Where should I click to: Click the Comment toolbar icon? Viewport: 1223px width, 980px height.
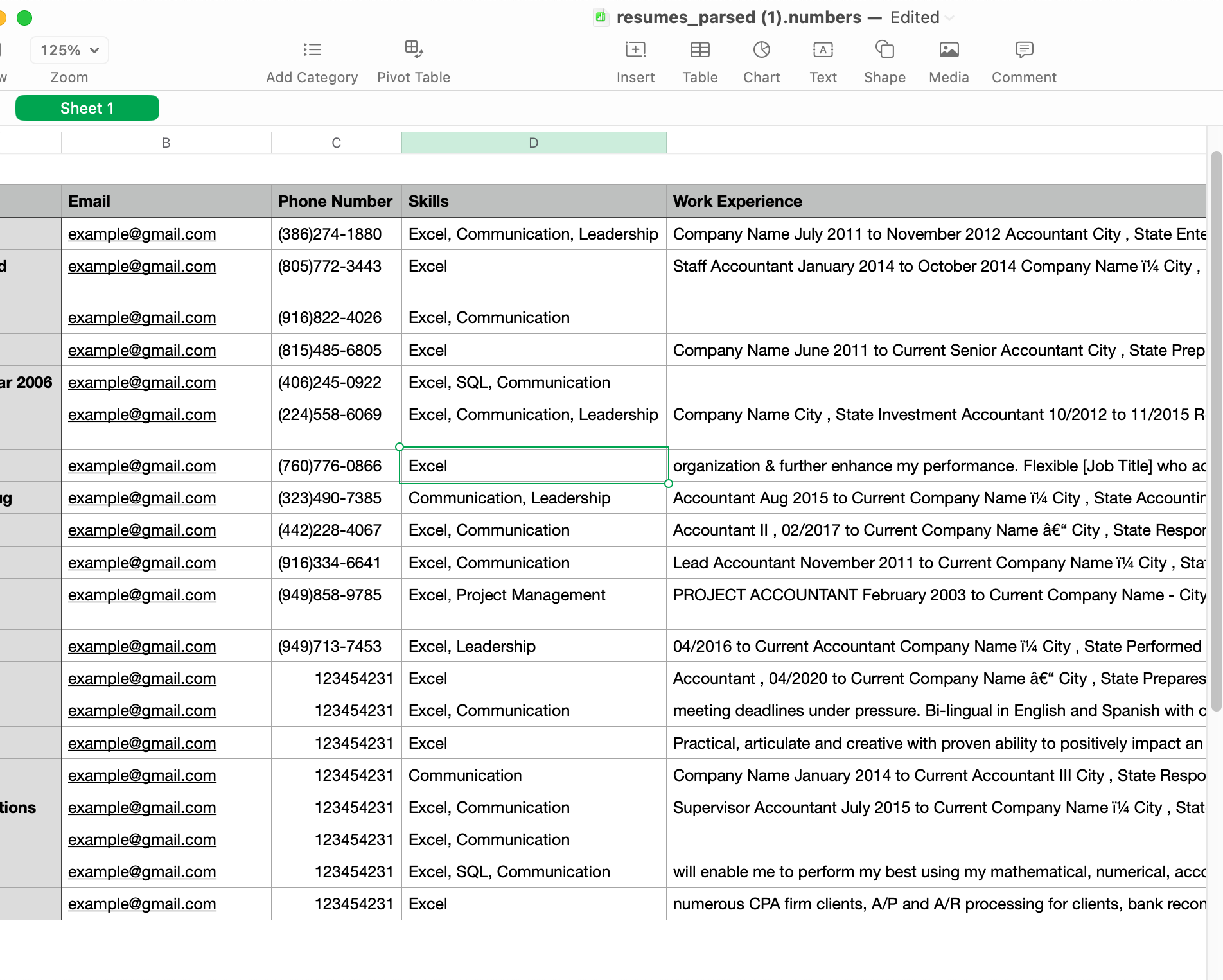pos(1024,49)
